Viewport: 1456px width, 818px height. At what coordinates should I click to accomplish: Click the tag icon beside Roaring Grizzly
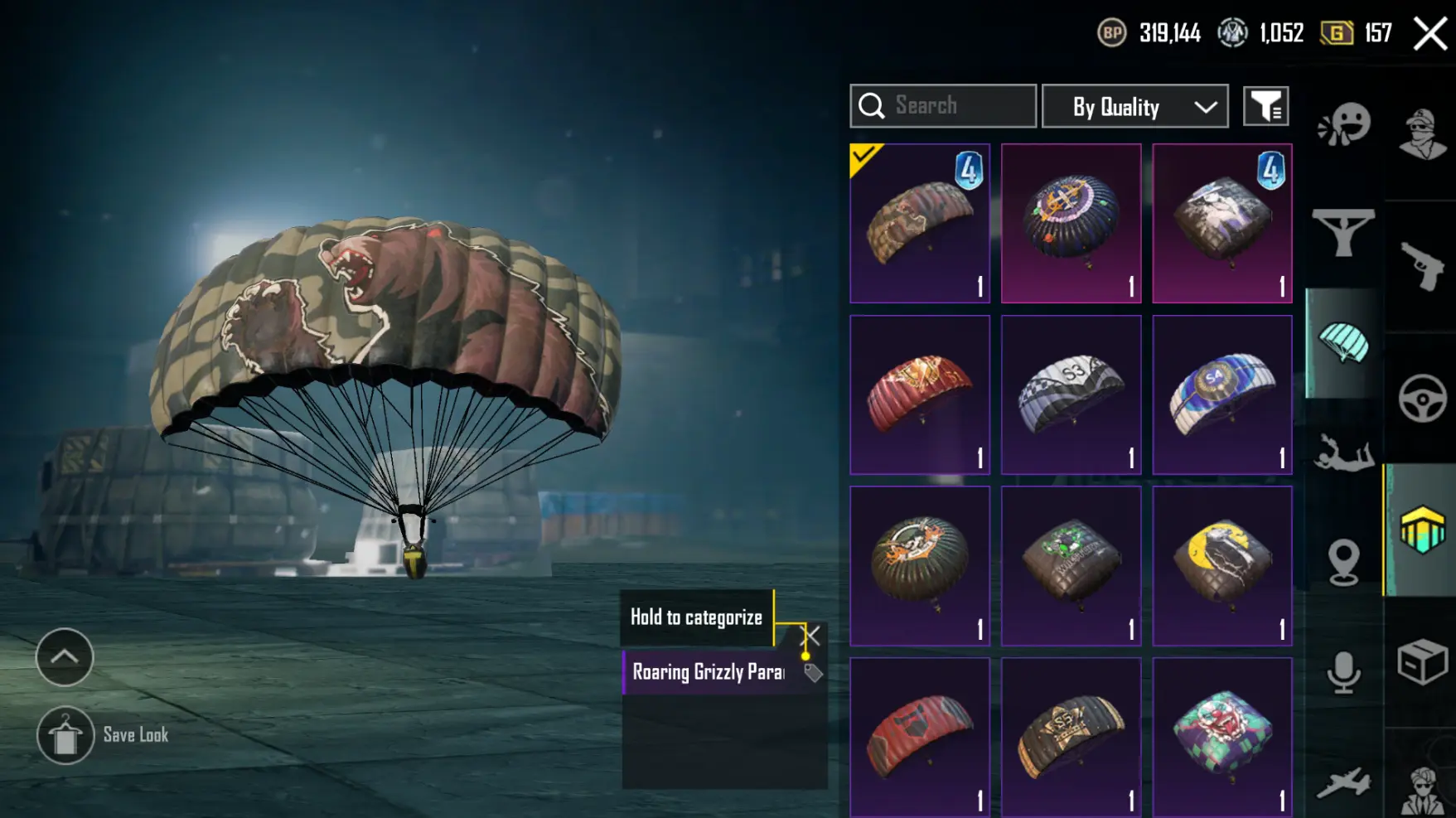813,673
